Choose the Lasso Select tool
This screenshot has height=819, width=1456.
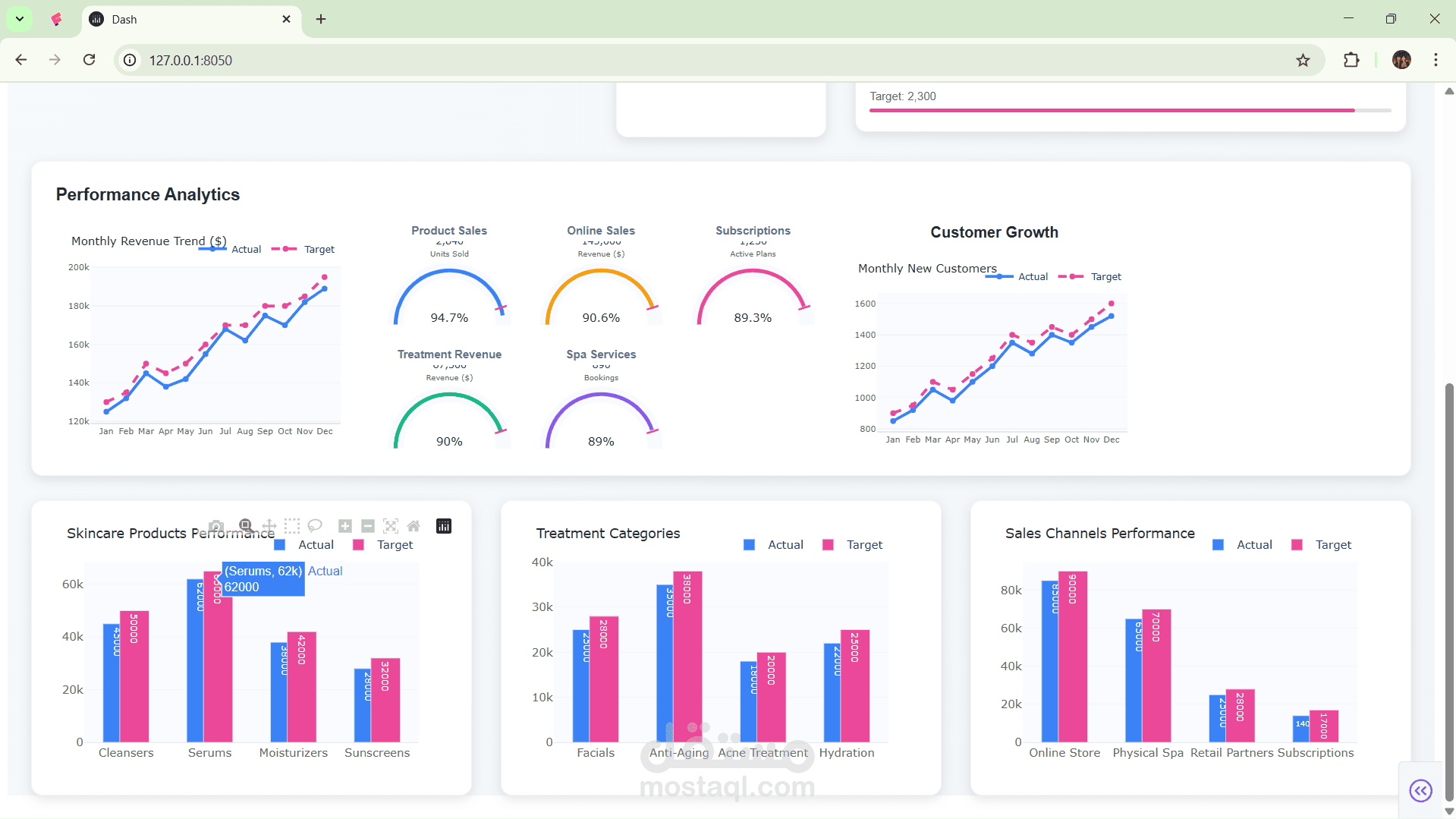[315, 526]
